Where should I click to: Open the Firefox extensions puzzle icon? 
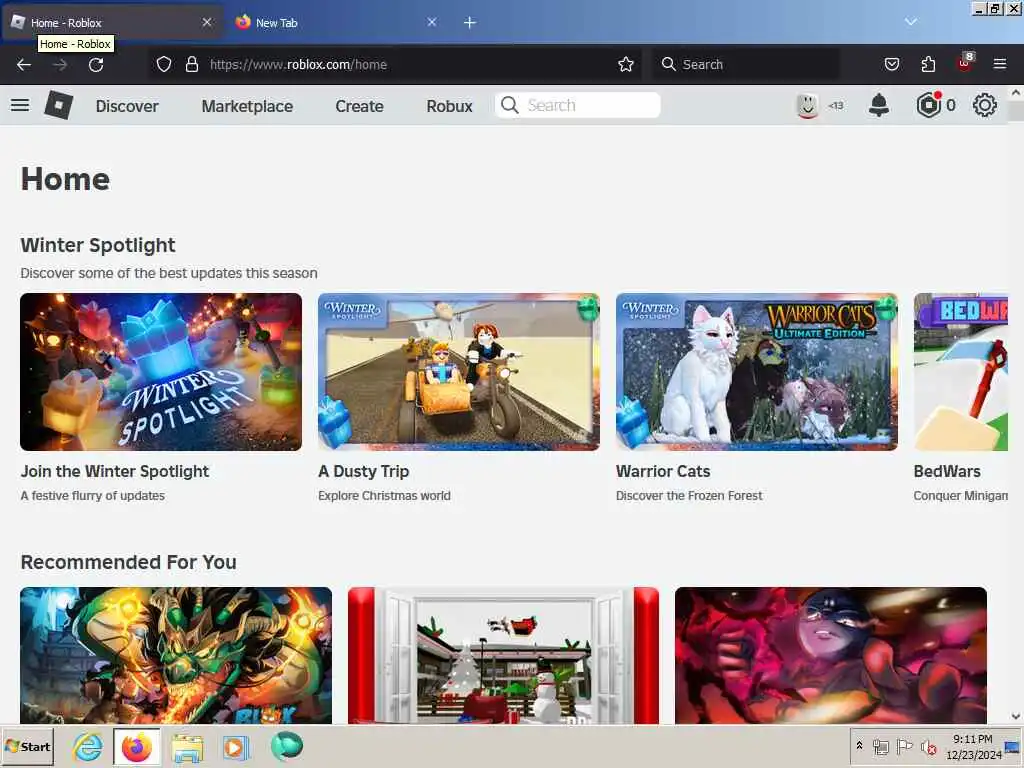coord(928,64)
